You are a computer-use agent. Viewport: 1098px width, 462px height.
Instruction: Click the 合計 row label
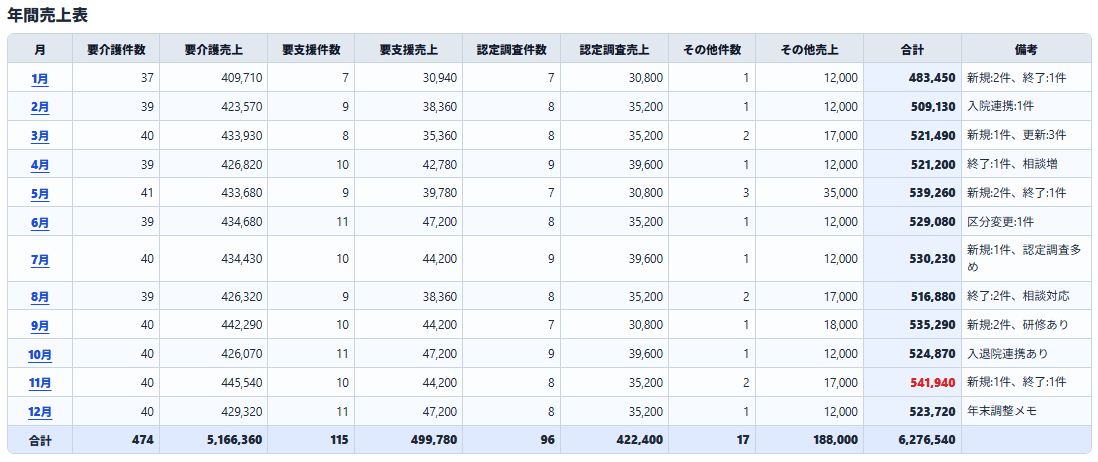click(x=40, y=440)
